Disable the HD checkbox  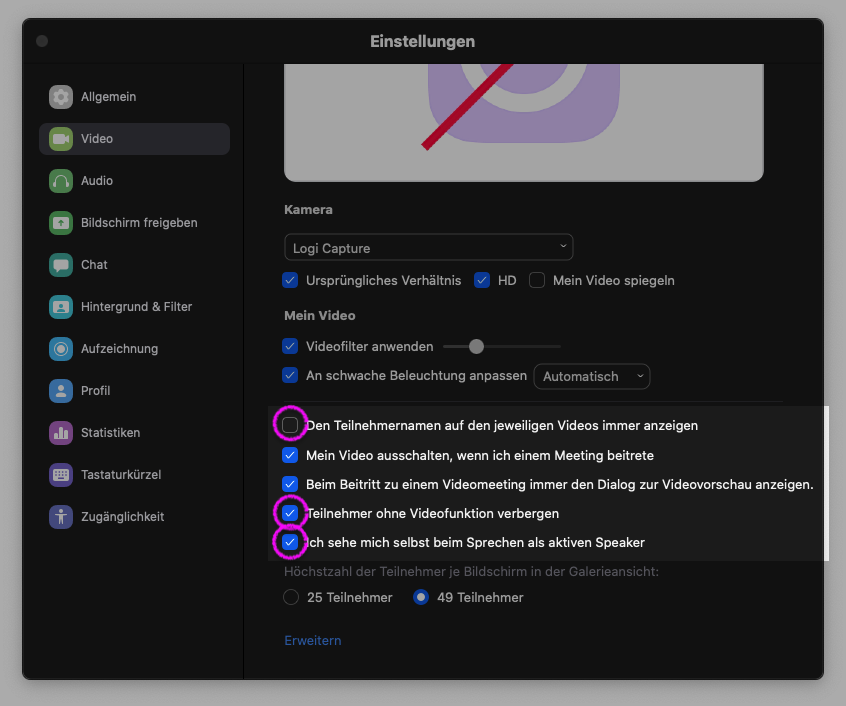click(x=482, y=281)
